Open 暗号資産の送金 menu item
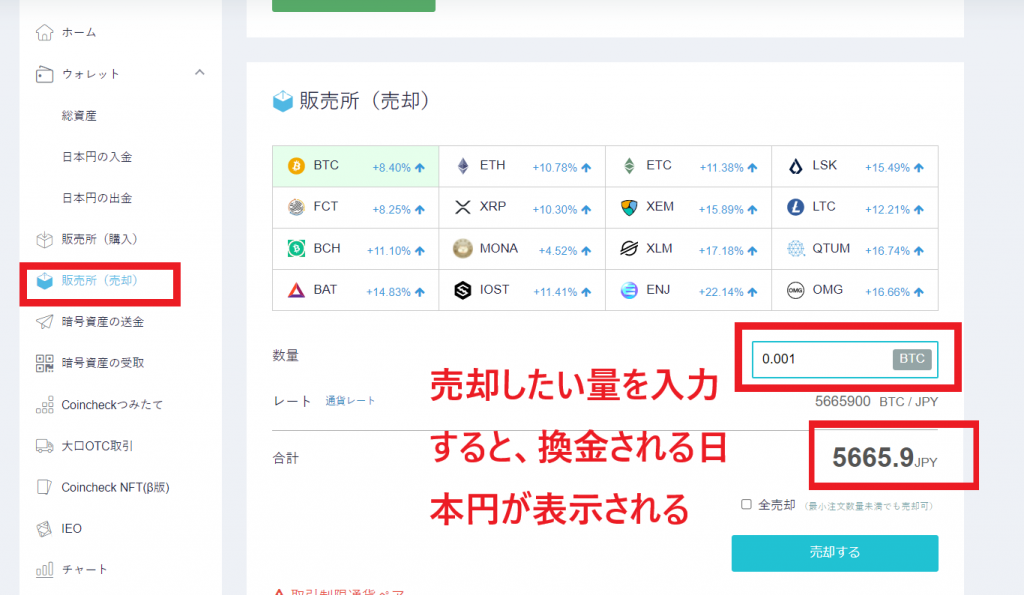1024x595 pixels. [x=103, y=321]
